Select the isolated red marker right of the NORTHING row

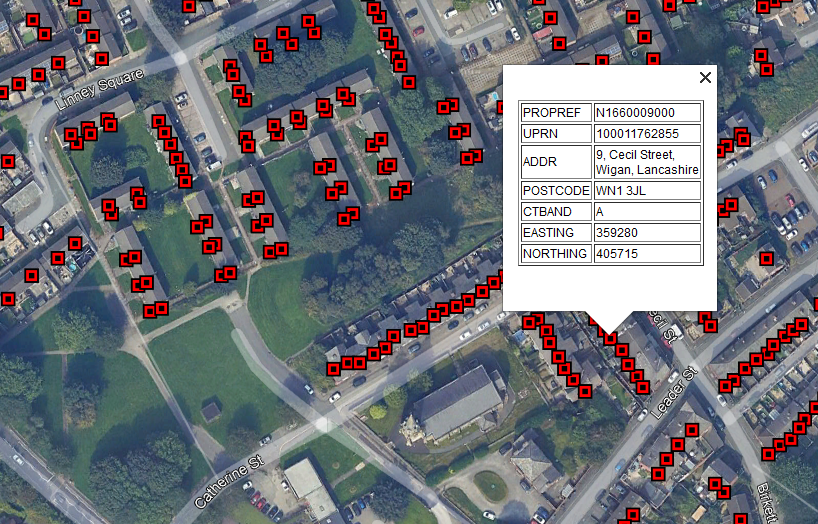(766, 258)
